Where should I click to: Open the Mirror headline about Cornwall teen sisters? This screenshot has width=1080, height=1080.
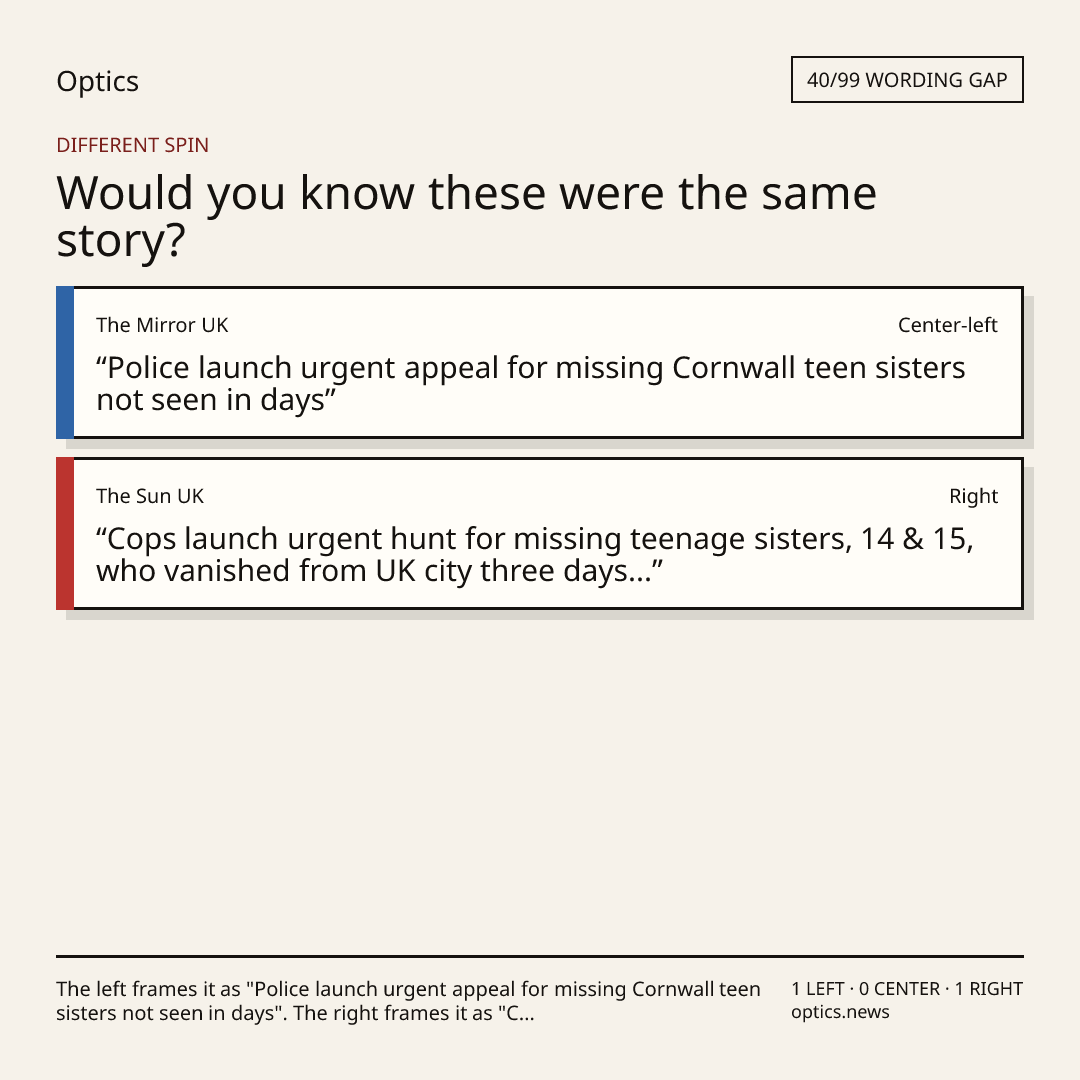tap(530, 384)
